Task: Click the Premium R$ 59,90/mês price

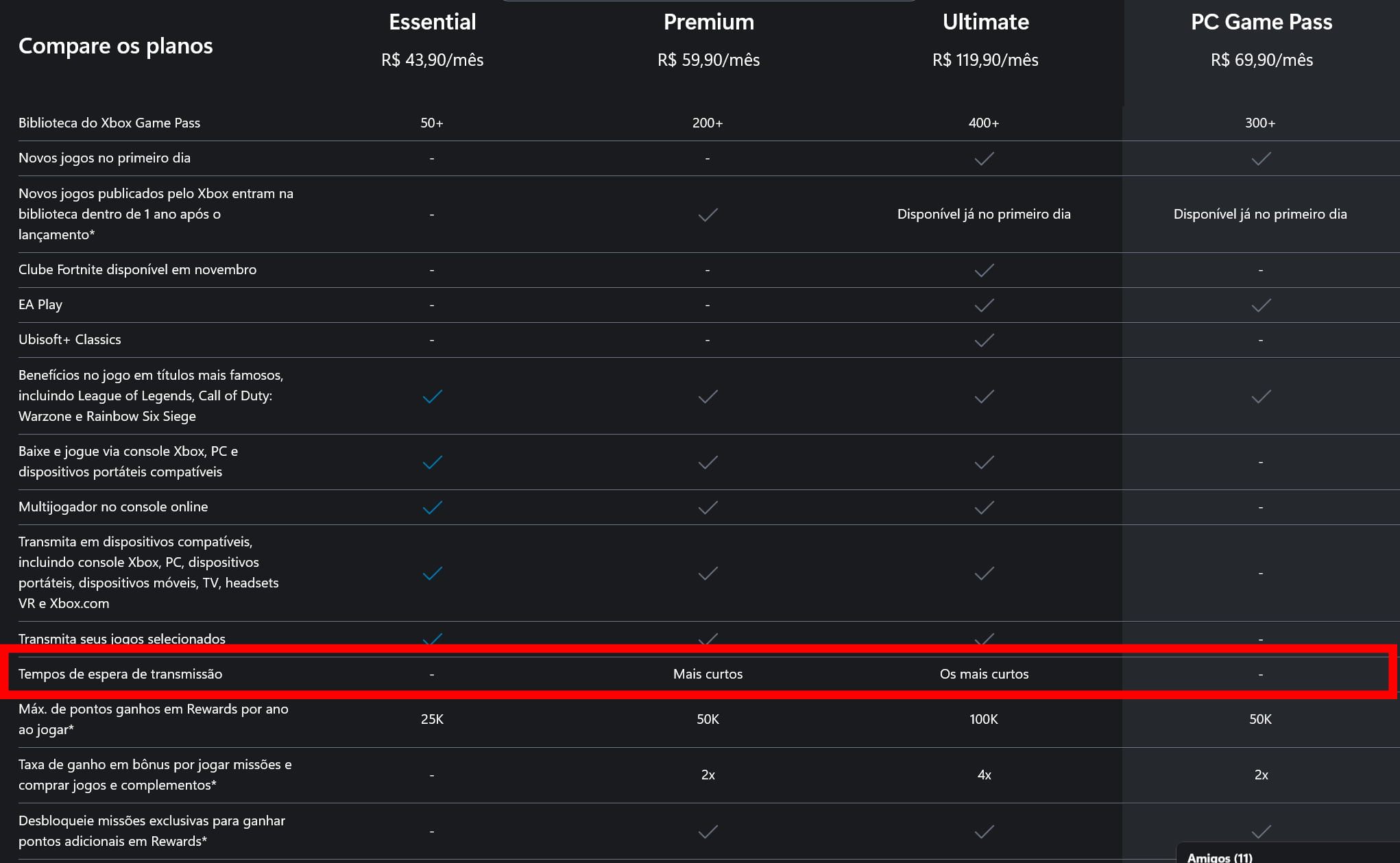Action: click(x=708, y=60)
